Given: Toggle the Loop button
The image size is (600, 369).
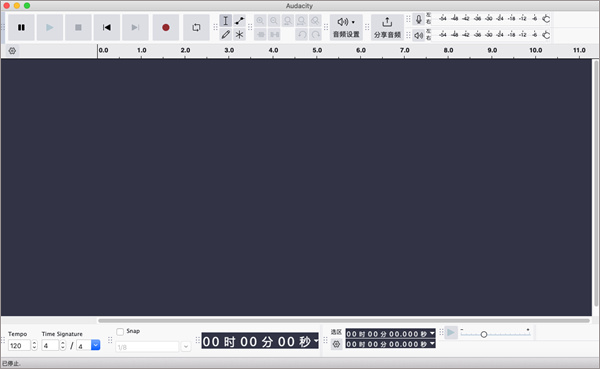Looking at the screenshot, I should [196, 28].
